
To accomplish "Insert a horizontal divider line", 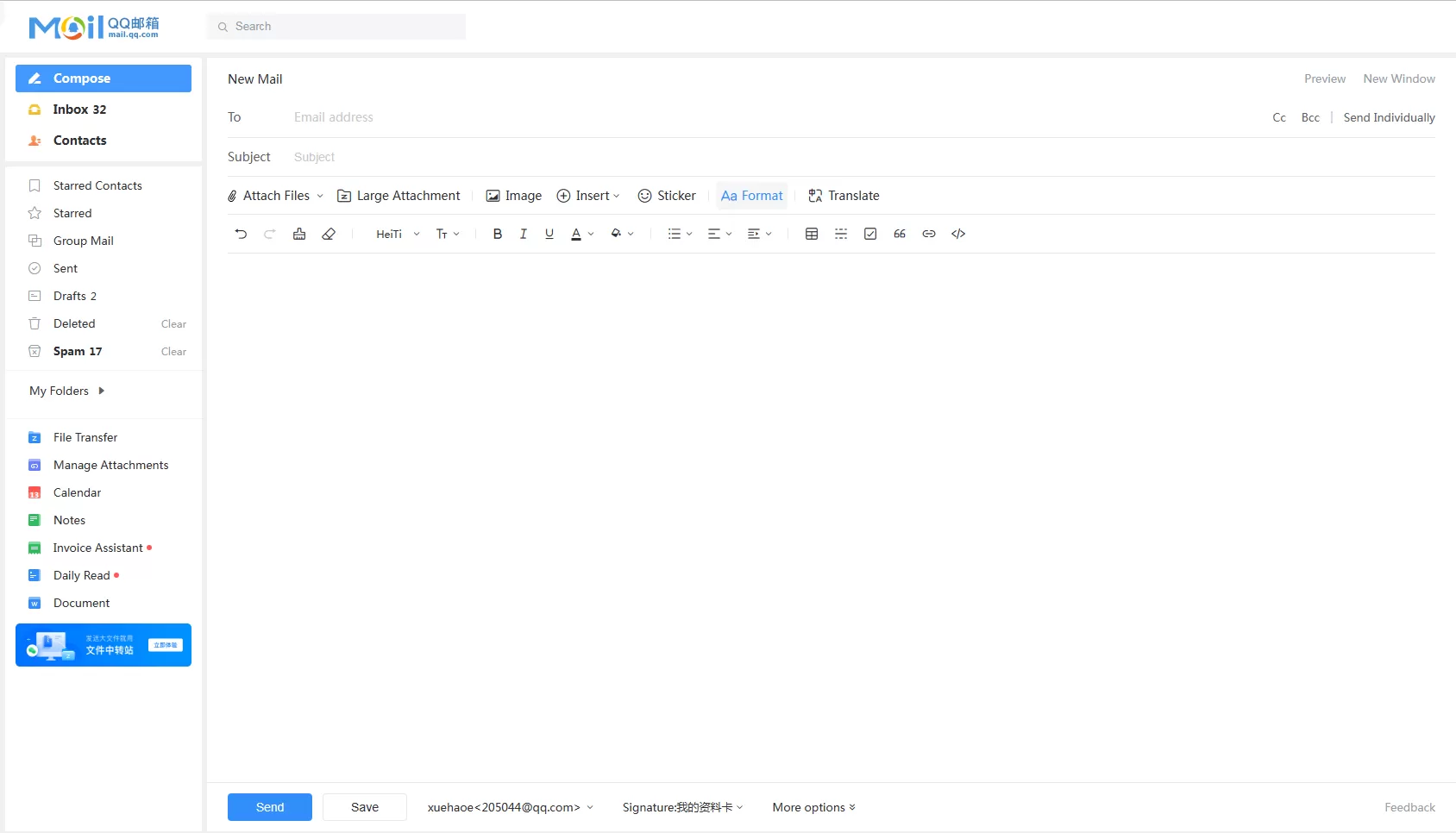I will (841, 234).
